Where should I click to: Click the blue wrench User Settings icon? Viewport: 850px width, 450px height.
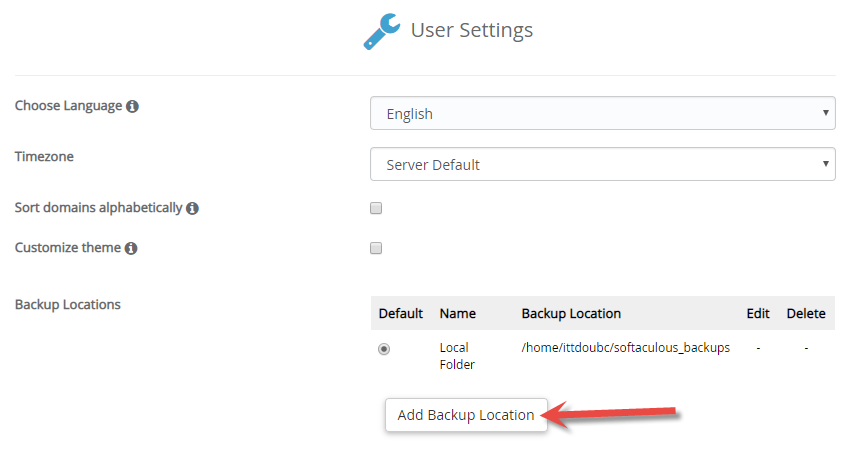382,31
